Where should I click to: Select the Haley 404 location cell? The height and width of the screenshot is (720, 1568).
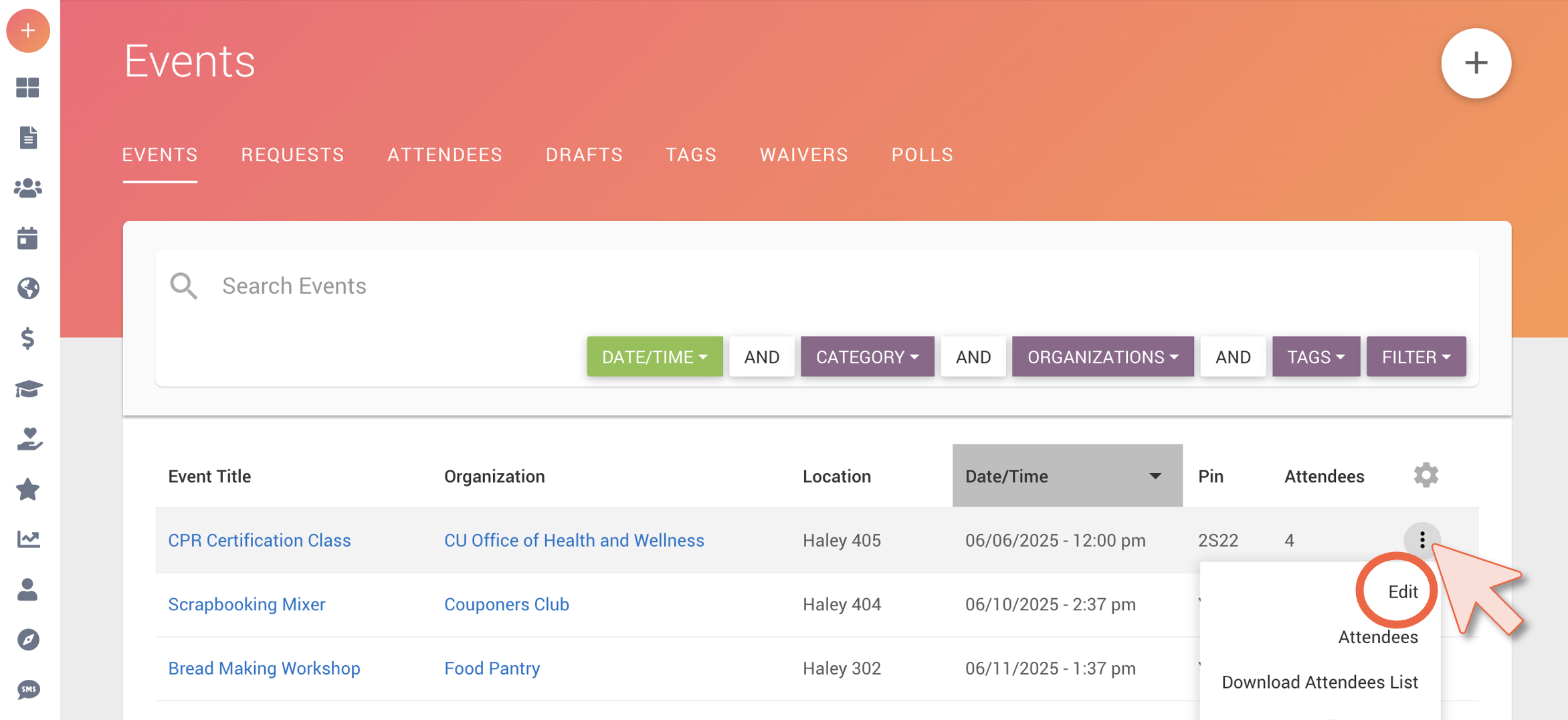coord(842,604)
